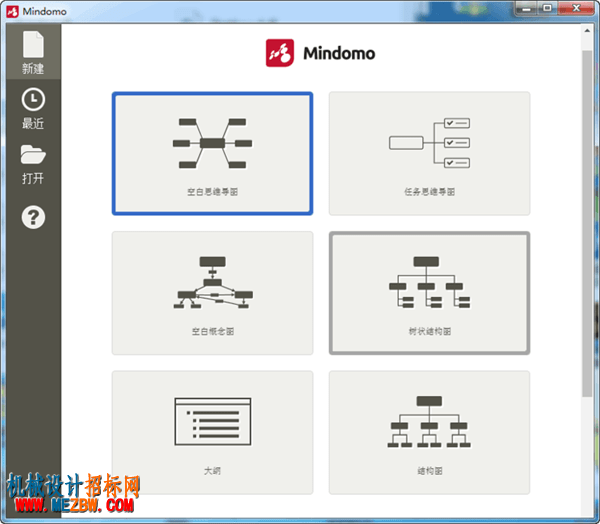Choose the 大纲 outline template
The width and height of the screenshot is (600, 524).
[212, 432]
